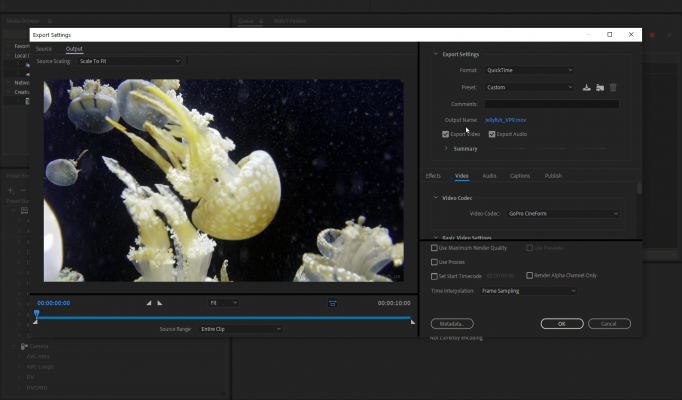Viewport: 682px width, 400px height.
Task: Enable Use Maximum Render Quality
Action: (434, 248)
